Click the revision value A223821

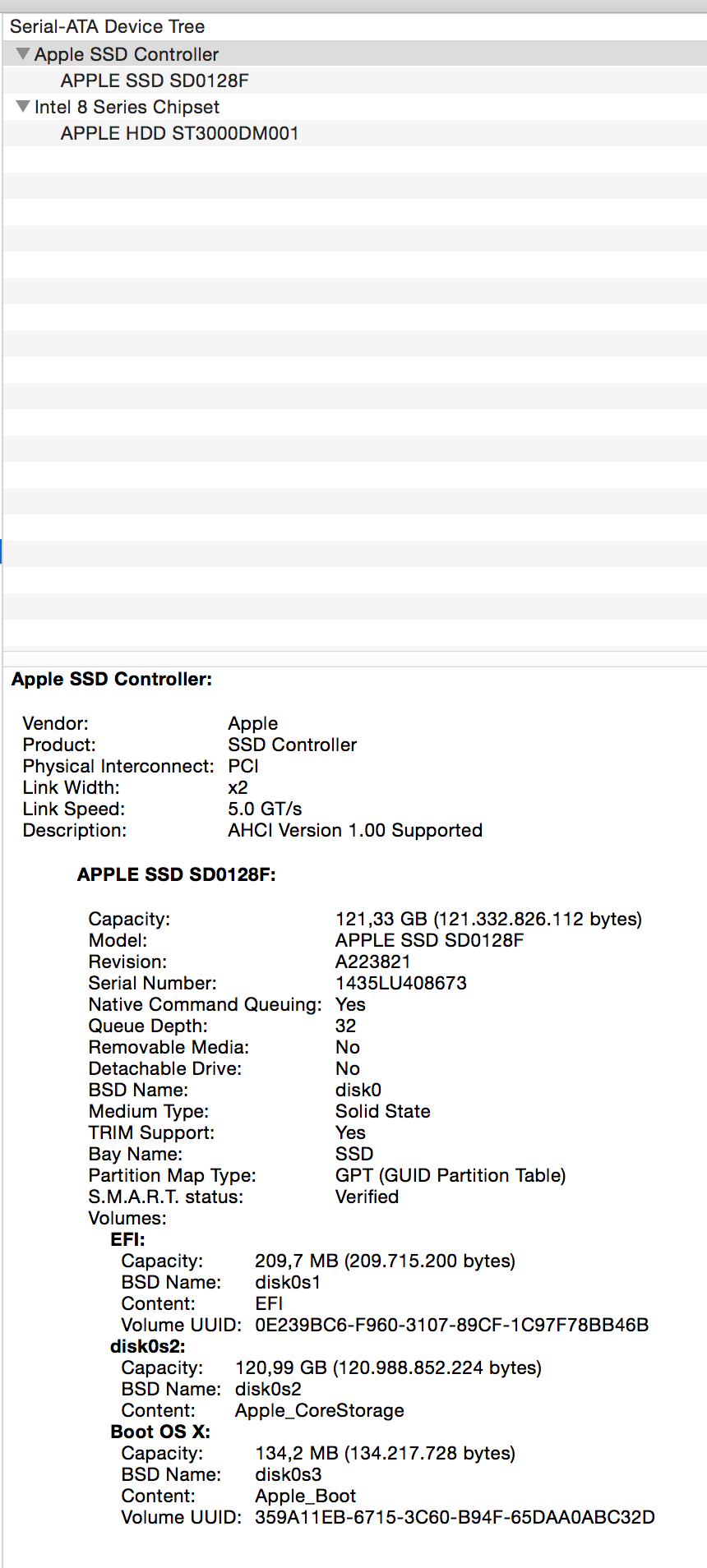[x=373, y=962]
